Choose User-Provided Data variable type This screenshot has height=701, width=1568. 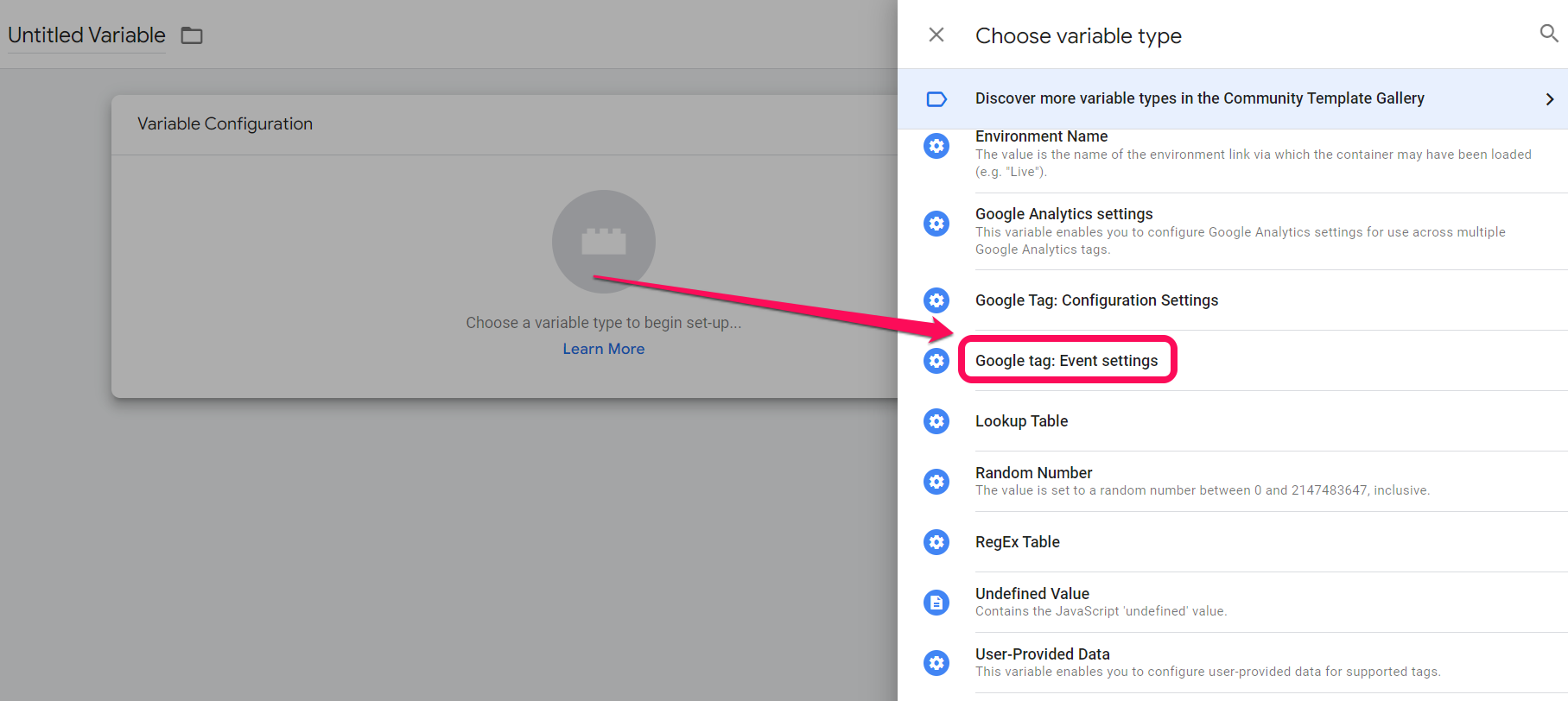click(1042, 654)
